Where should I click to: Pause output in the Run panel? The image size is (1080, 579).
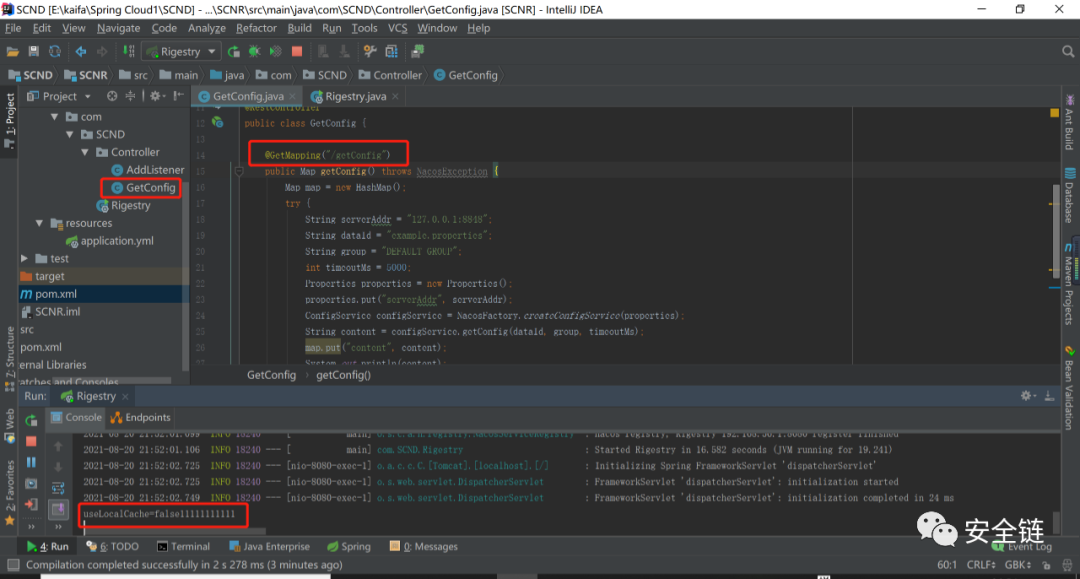click(31, 463)
